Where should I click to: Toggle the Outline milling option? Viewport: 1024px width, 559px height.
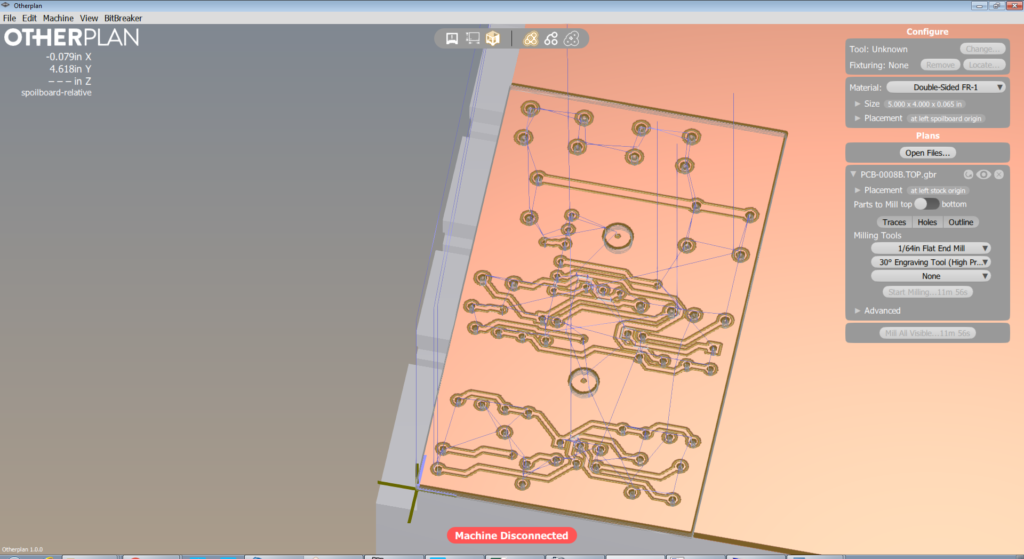tap(961, 222)
